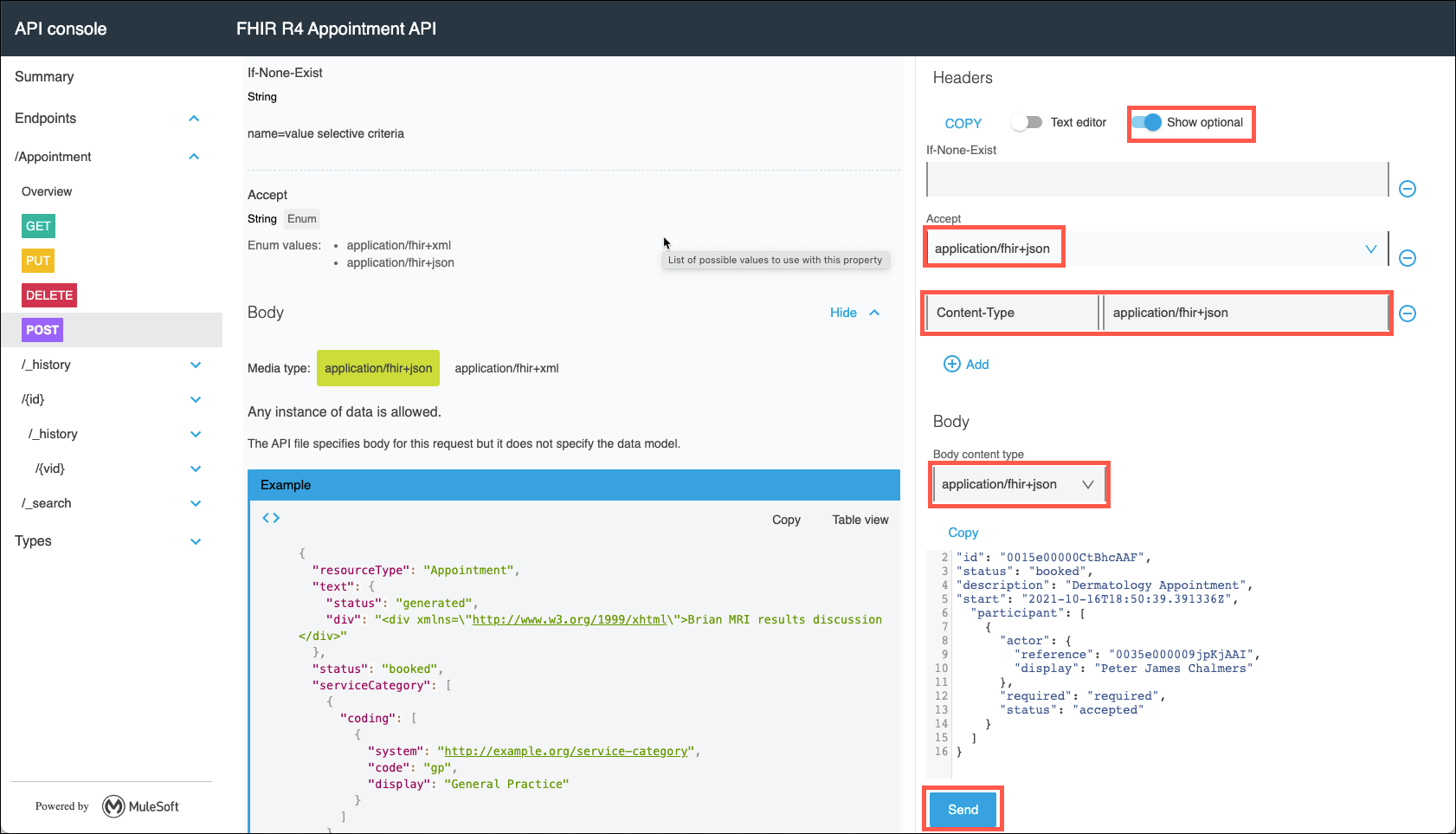Select application/fhir+json media type
1456x834 pixels.
click(378, 368)
